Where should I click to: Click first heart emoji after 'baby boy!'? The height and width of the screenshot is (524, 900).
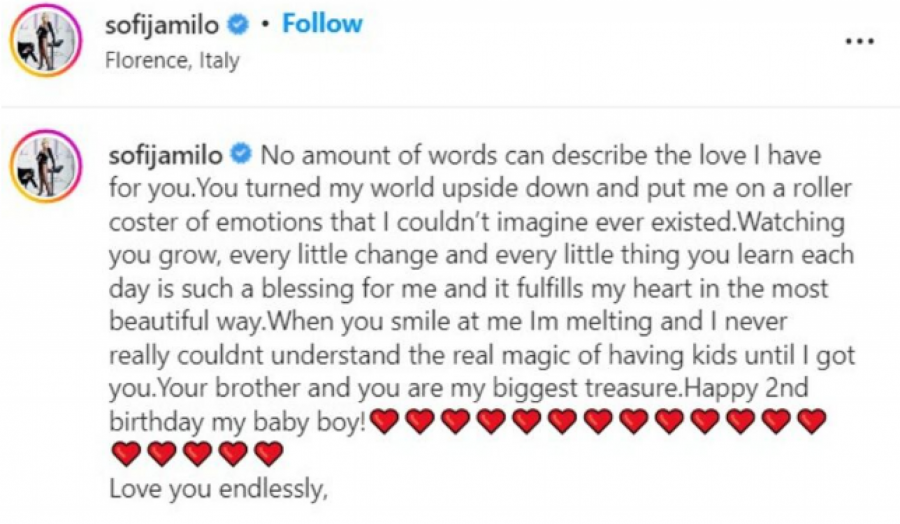point(384,421)
